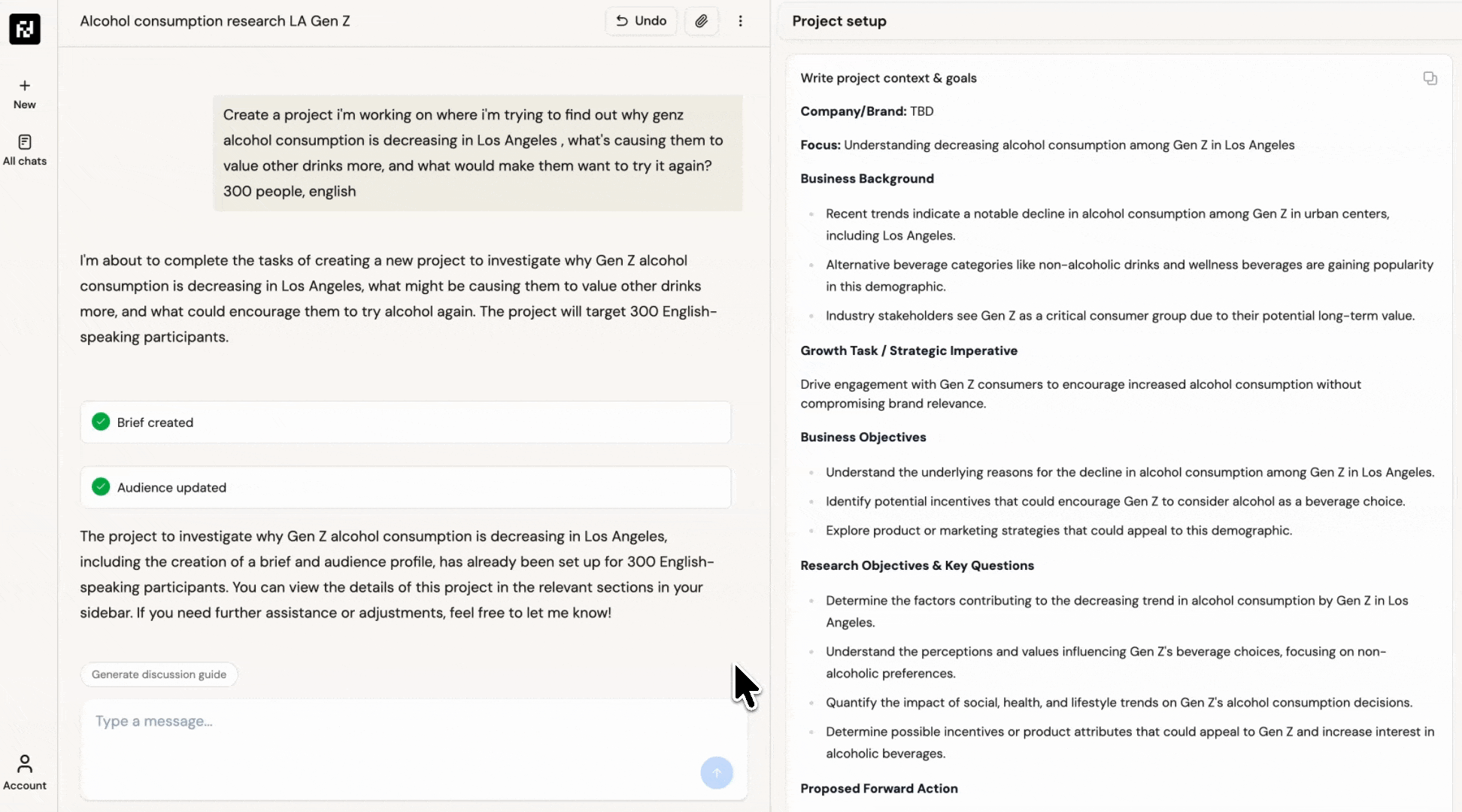Click the green check on Brief created
The height and width of the screenshot is (812, 1462).
point(101,422)
